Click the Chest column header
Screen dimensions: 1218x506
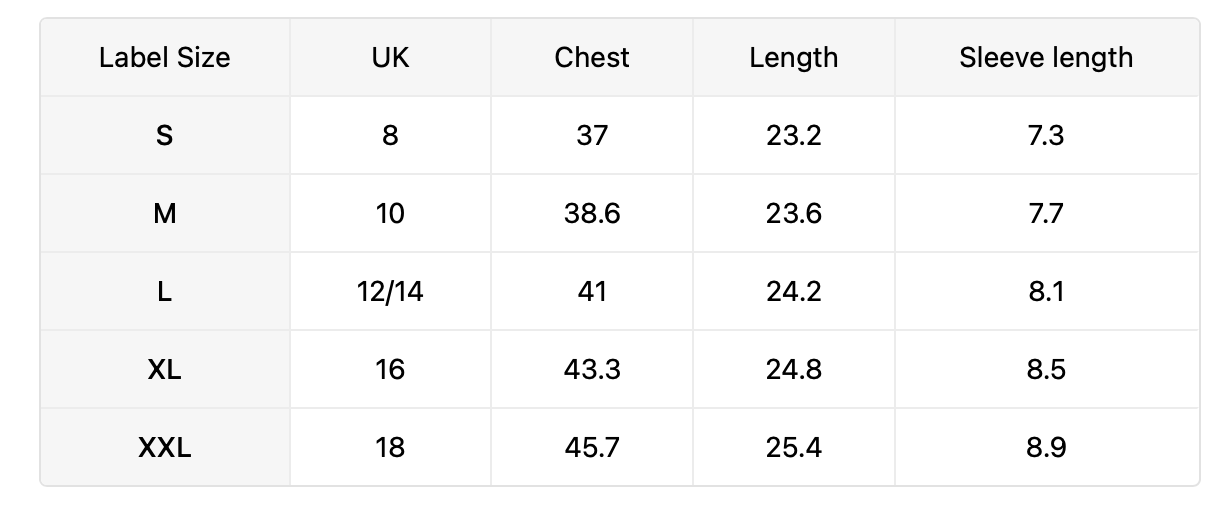[592, 57]
